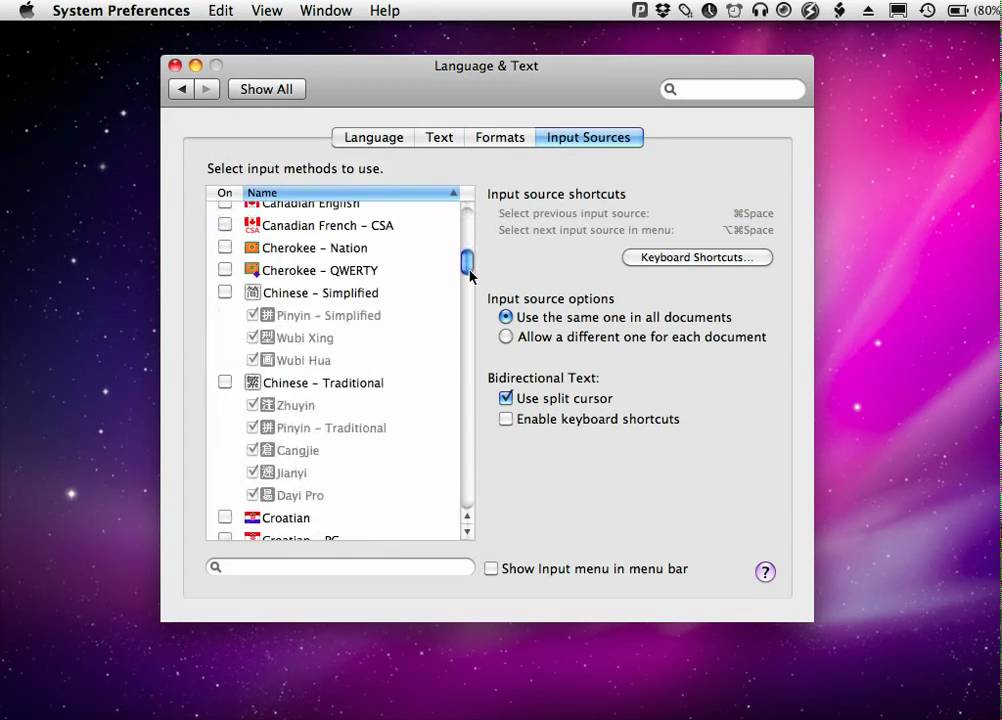Click the scroll up arrow of the list

pos(467,516)
